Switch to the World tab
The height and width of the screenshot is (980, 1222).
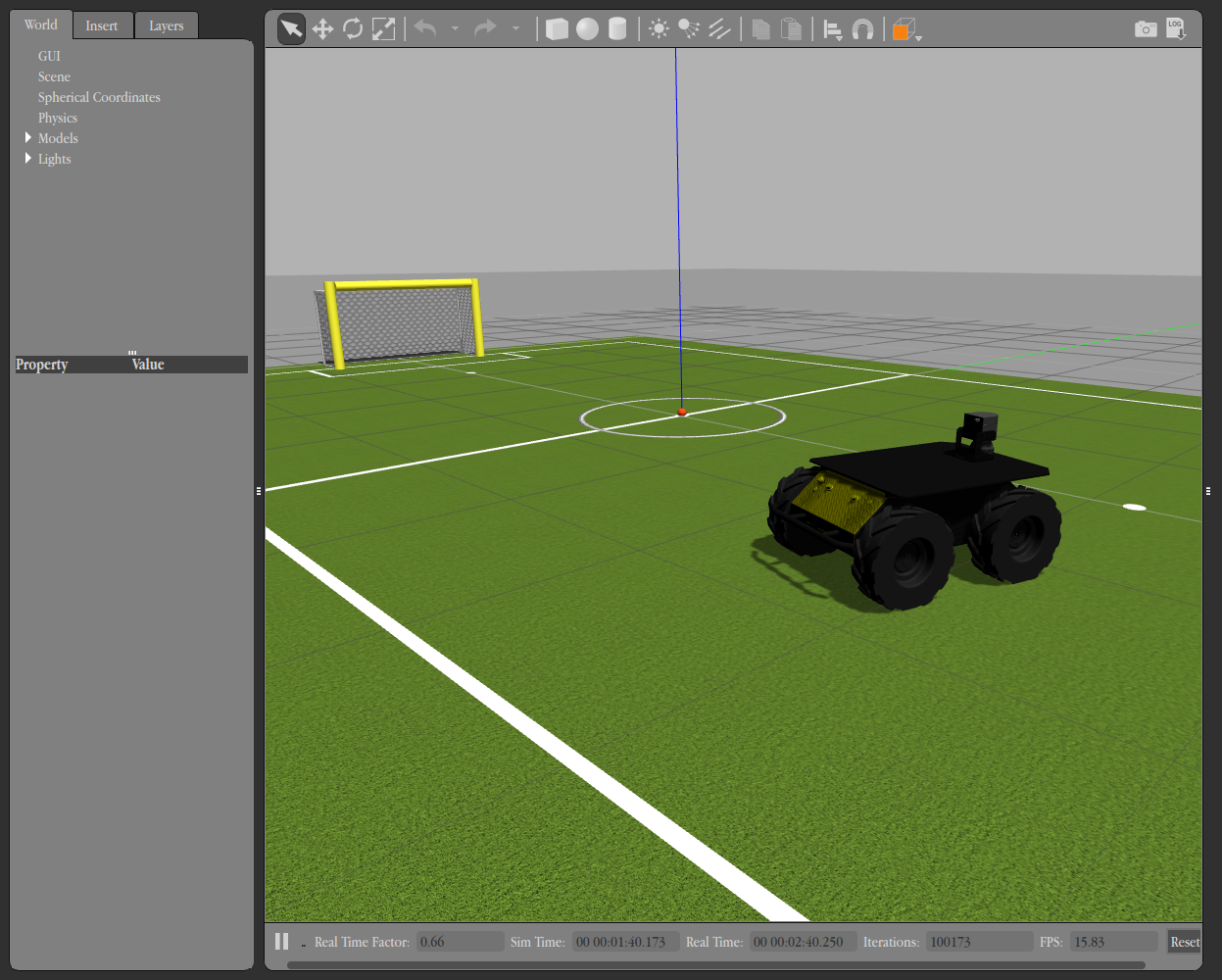(x=41, y=25)
